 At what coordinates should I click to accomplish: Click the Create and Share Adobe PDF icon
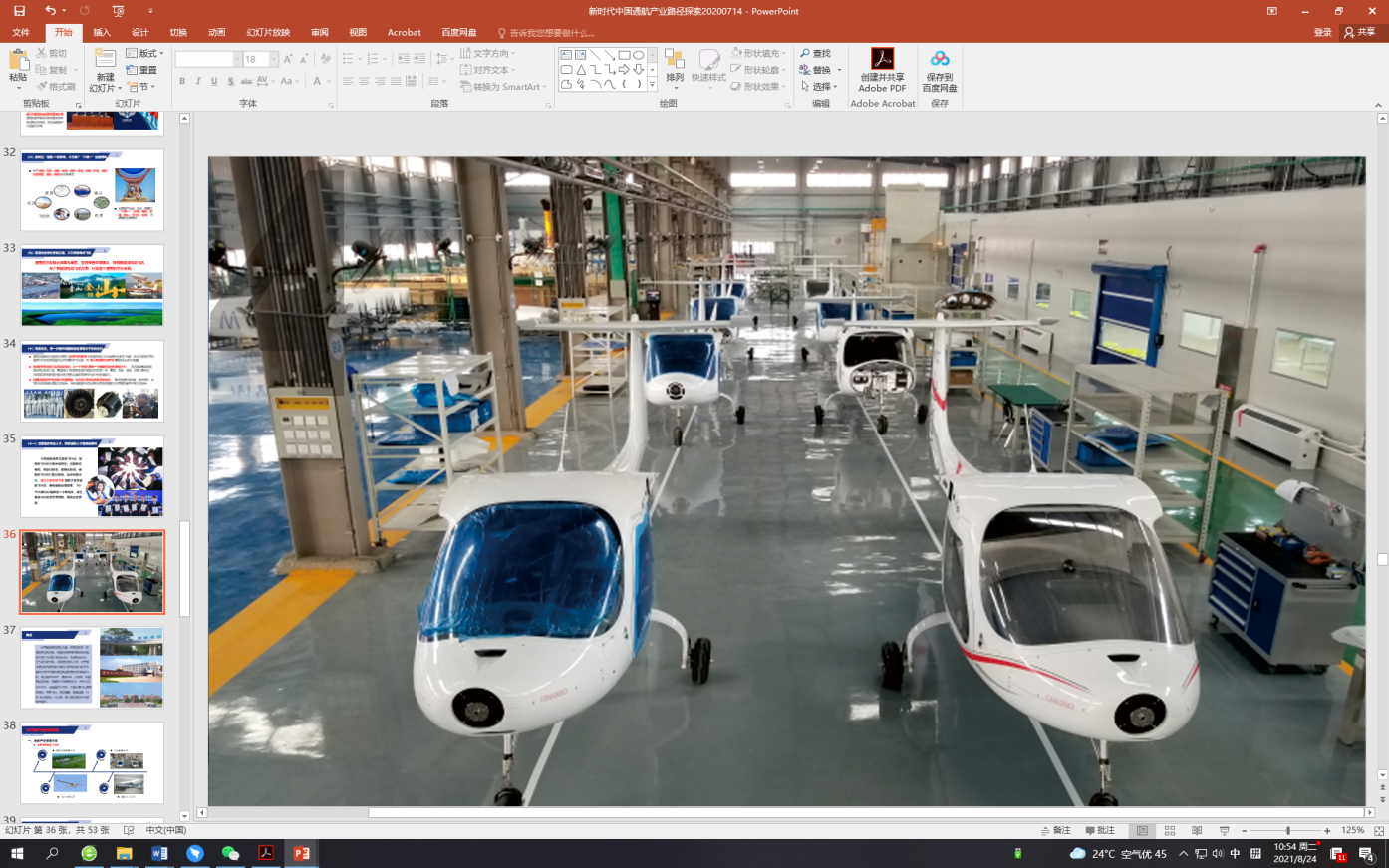(x=882, y=60)
